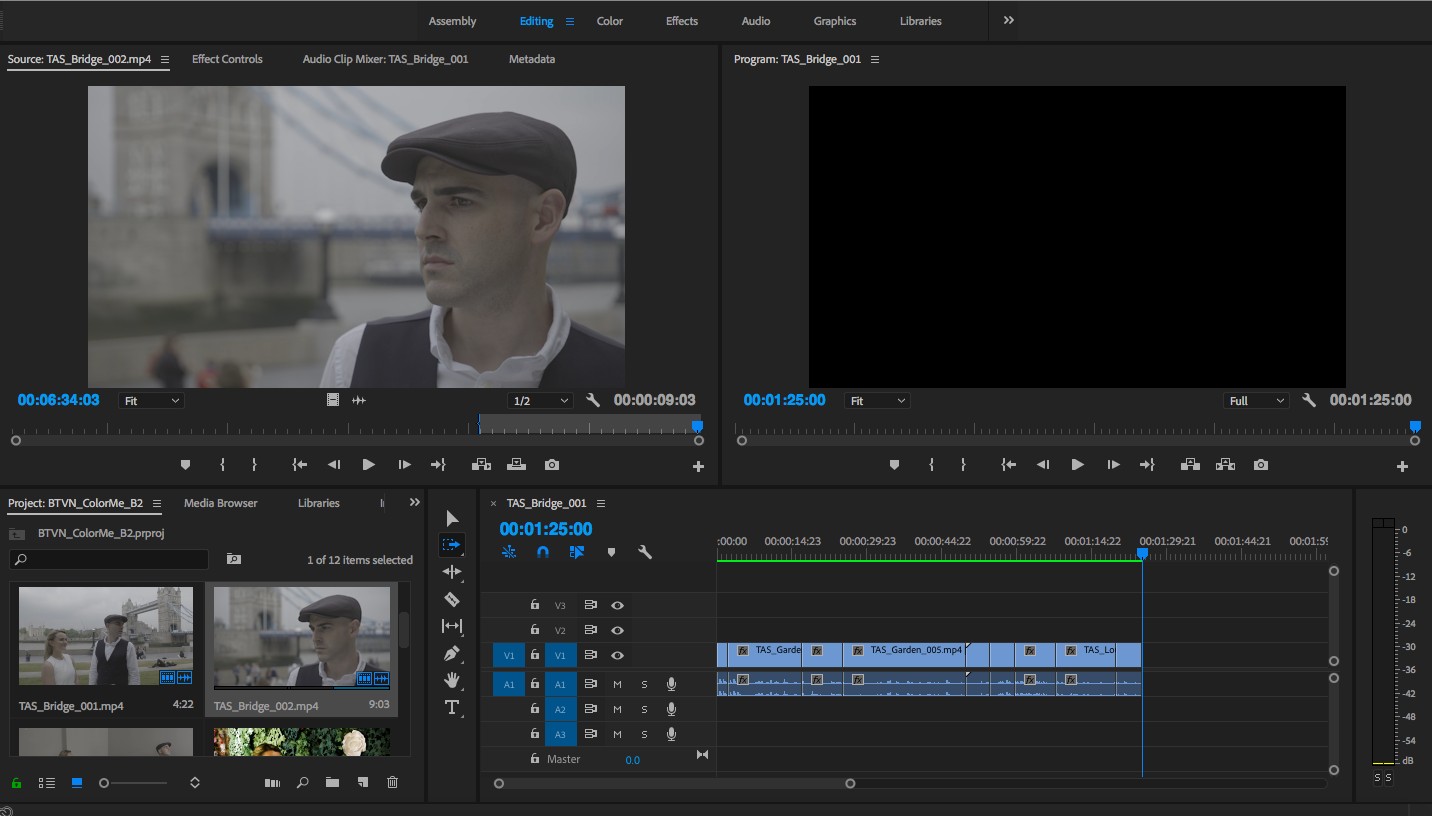Click Export Frame camera in Source monitor
This screenshot has height=816, width=1432.
552,465
